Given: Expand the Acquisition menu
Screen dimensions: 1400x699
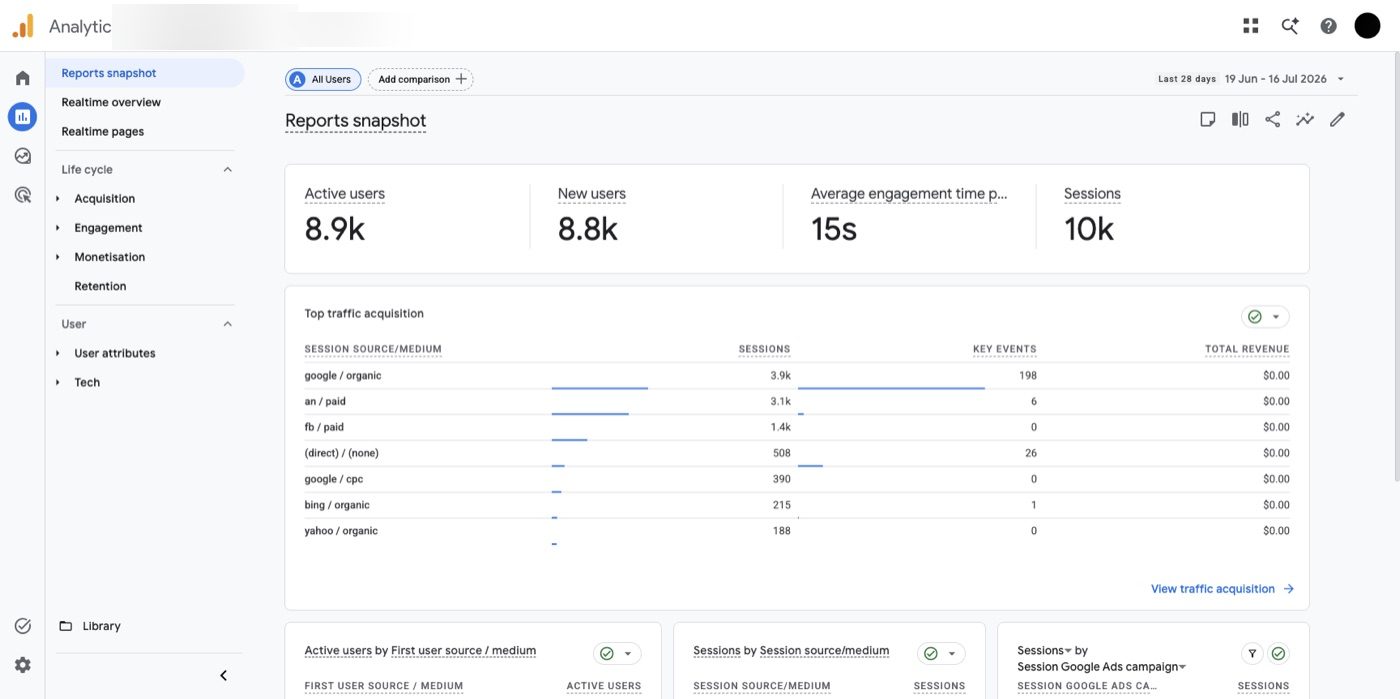Looking at the screenshot, I should coord(58,199).
